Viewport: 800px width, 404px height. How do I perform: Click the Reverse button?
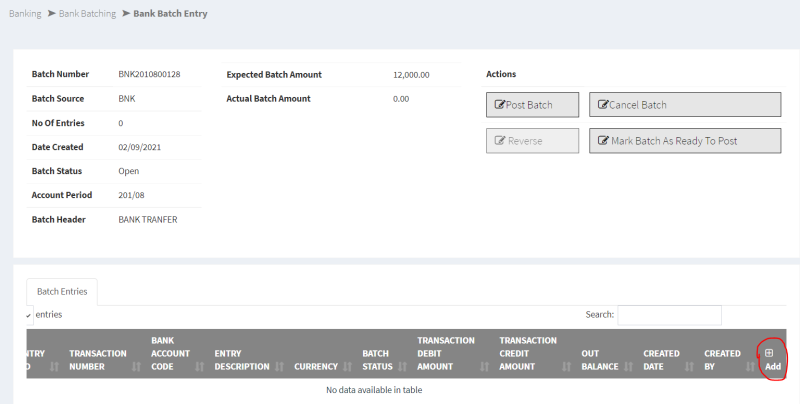[532, 141]
